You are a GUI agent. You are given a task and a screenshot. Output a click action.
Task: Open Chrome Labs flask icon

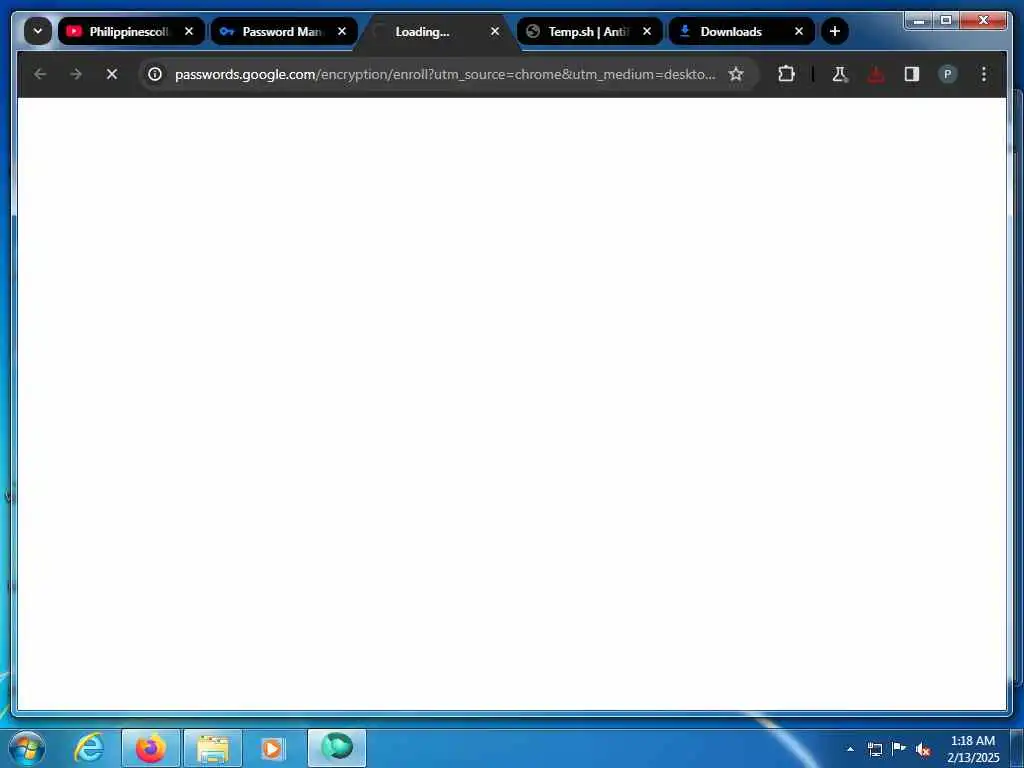tap(840, 74)
